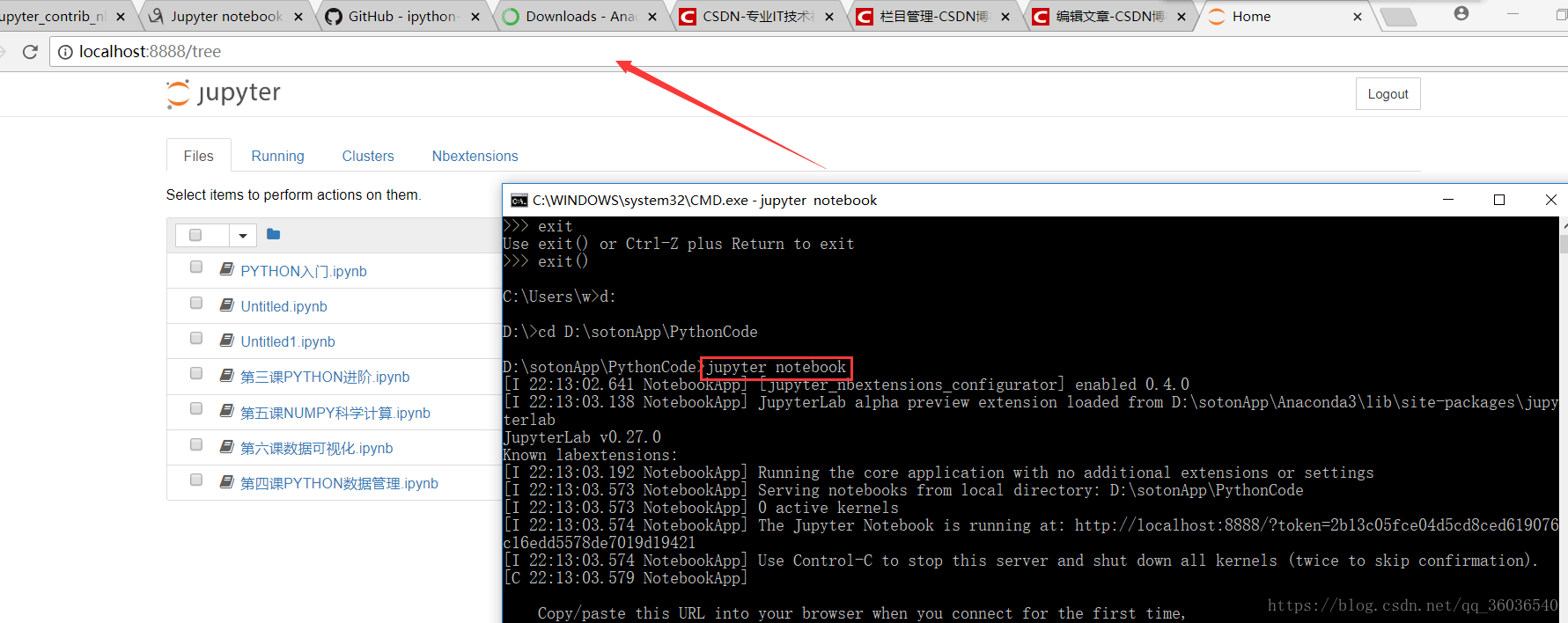Screen dimensions: 1568x623
Task: Open the Nbextensions tab
Action: pos(475,156)
